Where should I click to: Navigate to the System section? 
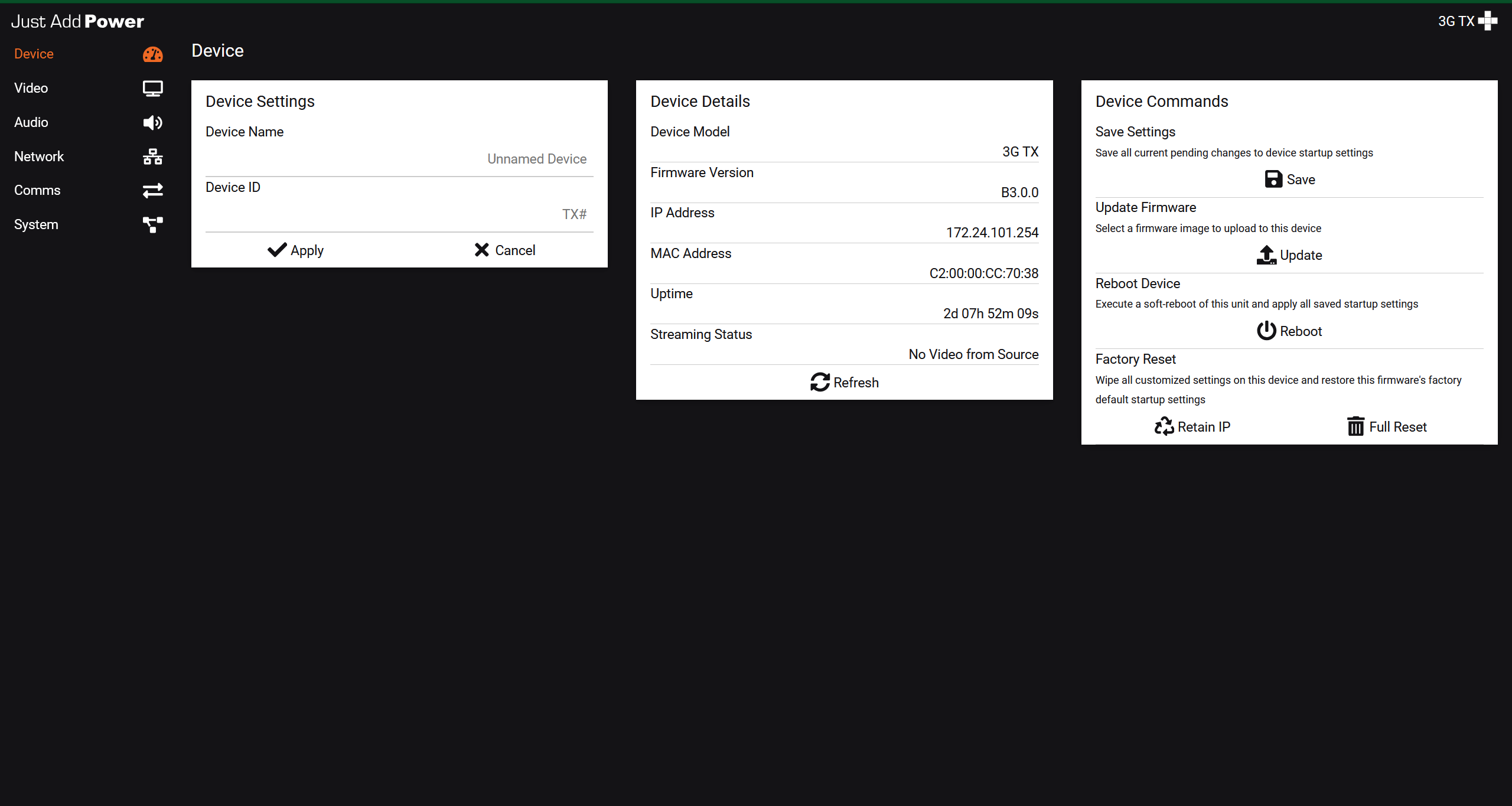tap(89, 224)
